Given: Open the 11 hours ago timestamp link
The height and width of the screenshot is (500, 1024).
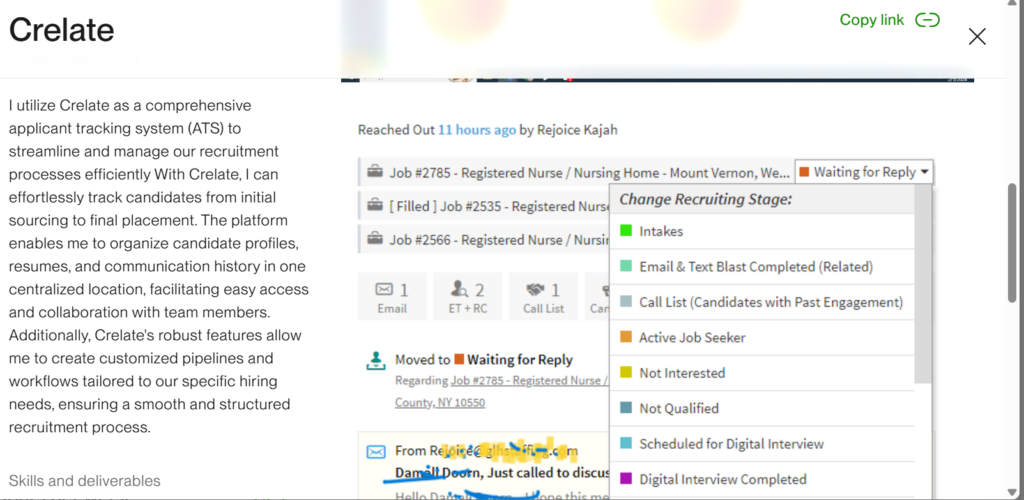Looking at the screenshot, I should pos(477,130).
